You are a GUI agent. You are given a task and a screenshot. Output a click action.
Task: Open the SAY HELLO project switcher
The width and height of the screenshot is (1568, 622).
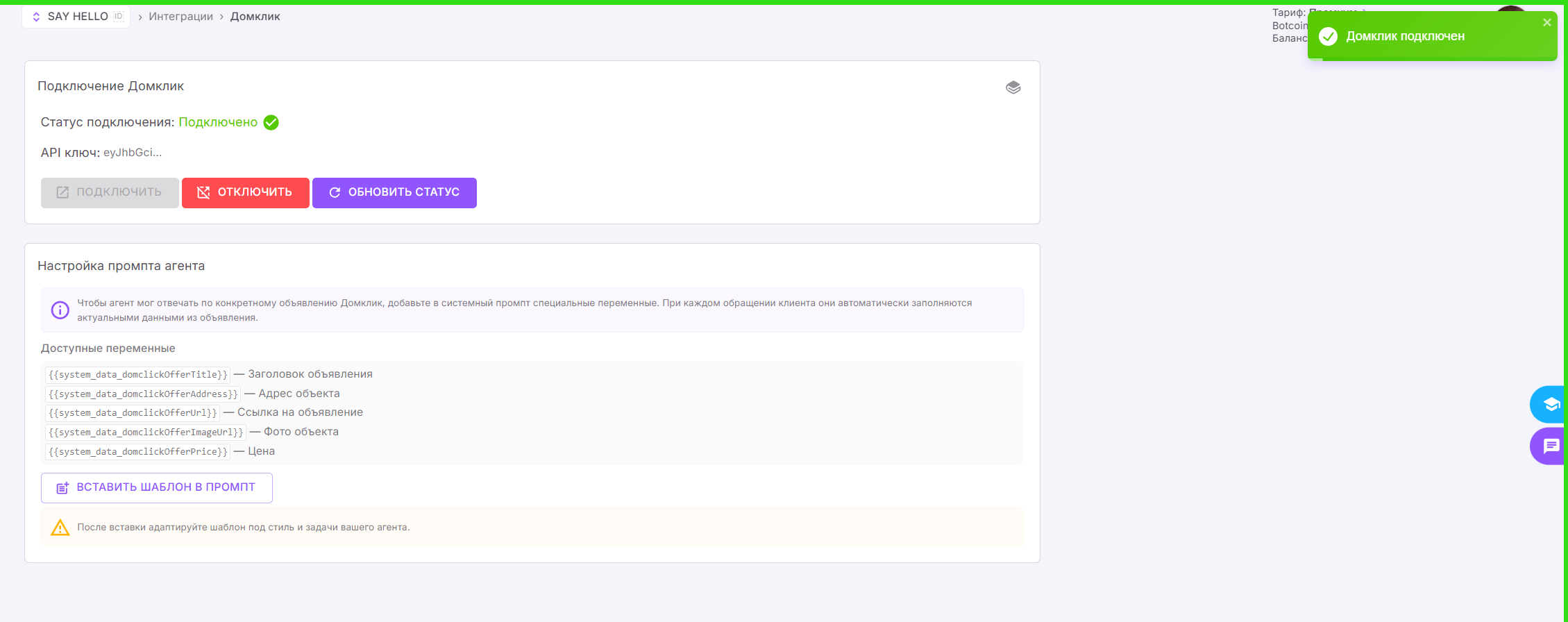coord(70,17)
